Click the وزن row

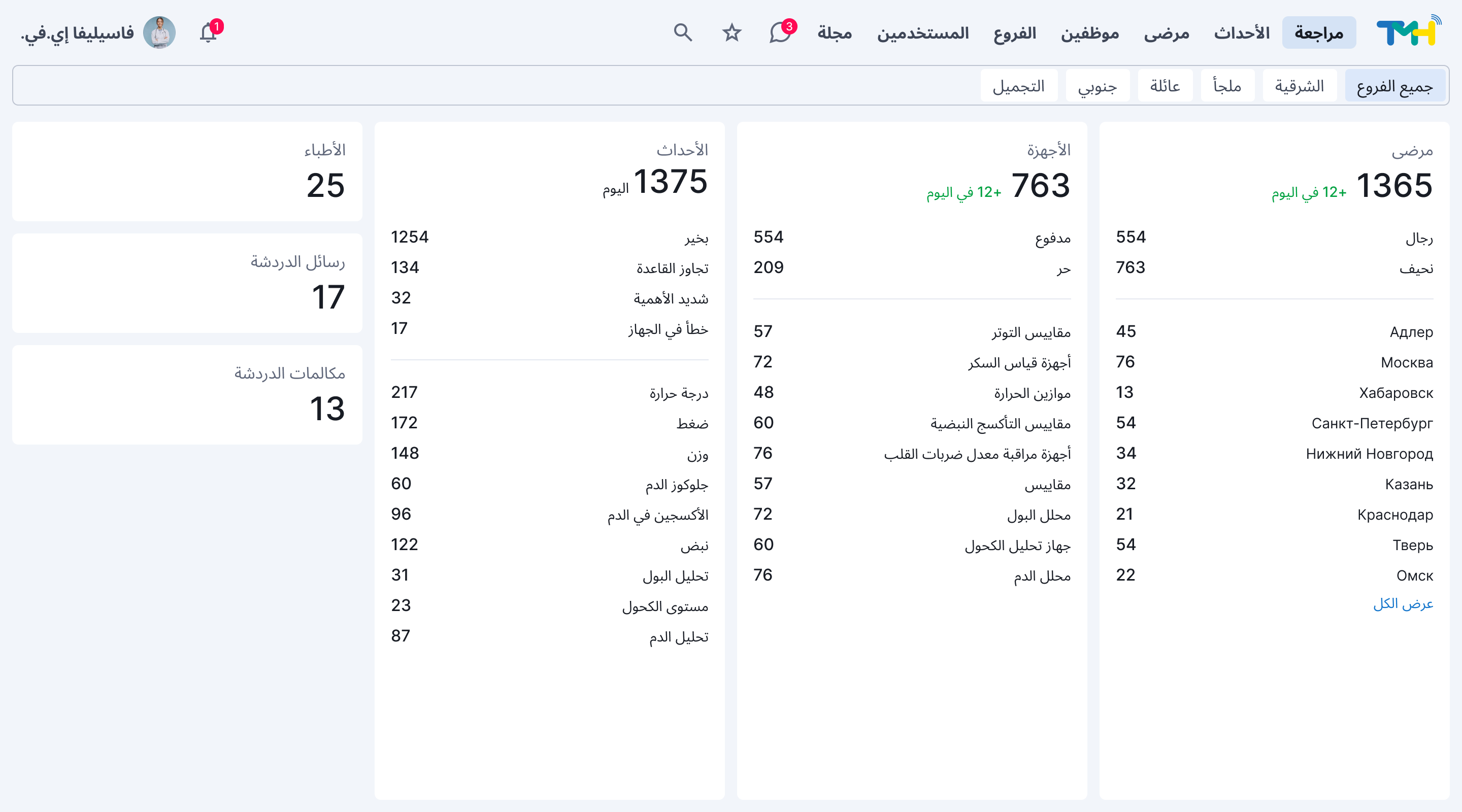[549, 453]
